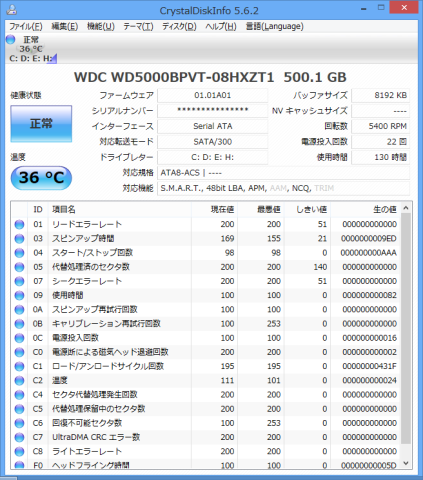423x480 pixels.
Task: Click the 最悪値 column header
Action: point(261,209)
